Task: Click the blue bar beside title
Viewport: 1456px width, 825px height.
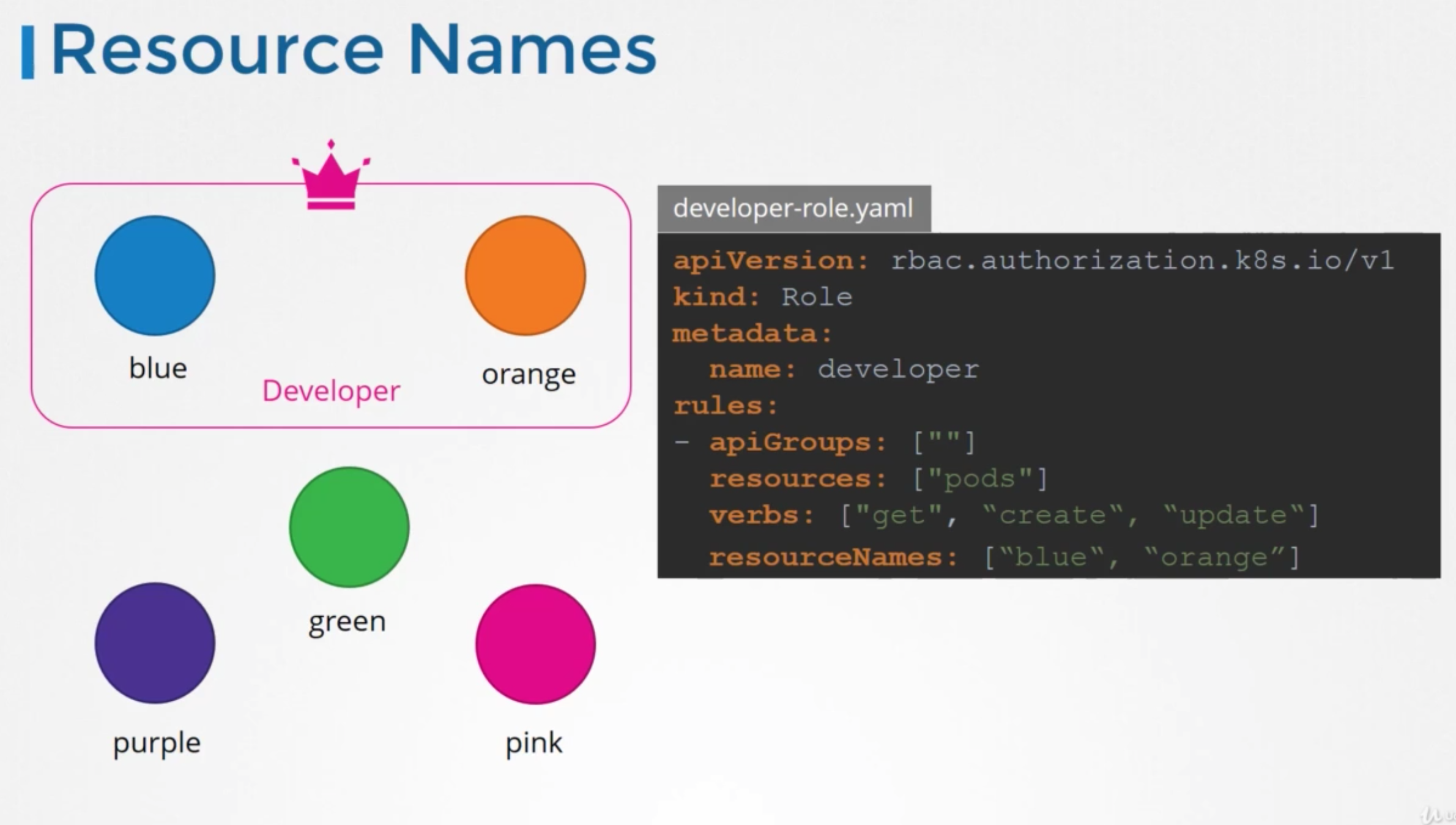Action: pos(28,52)
